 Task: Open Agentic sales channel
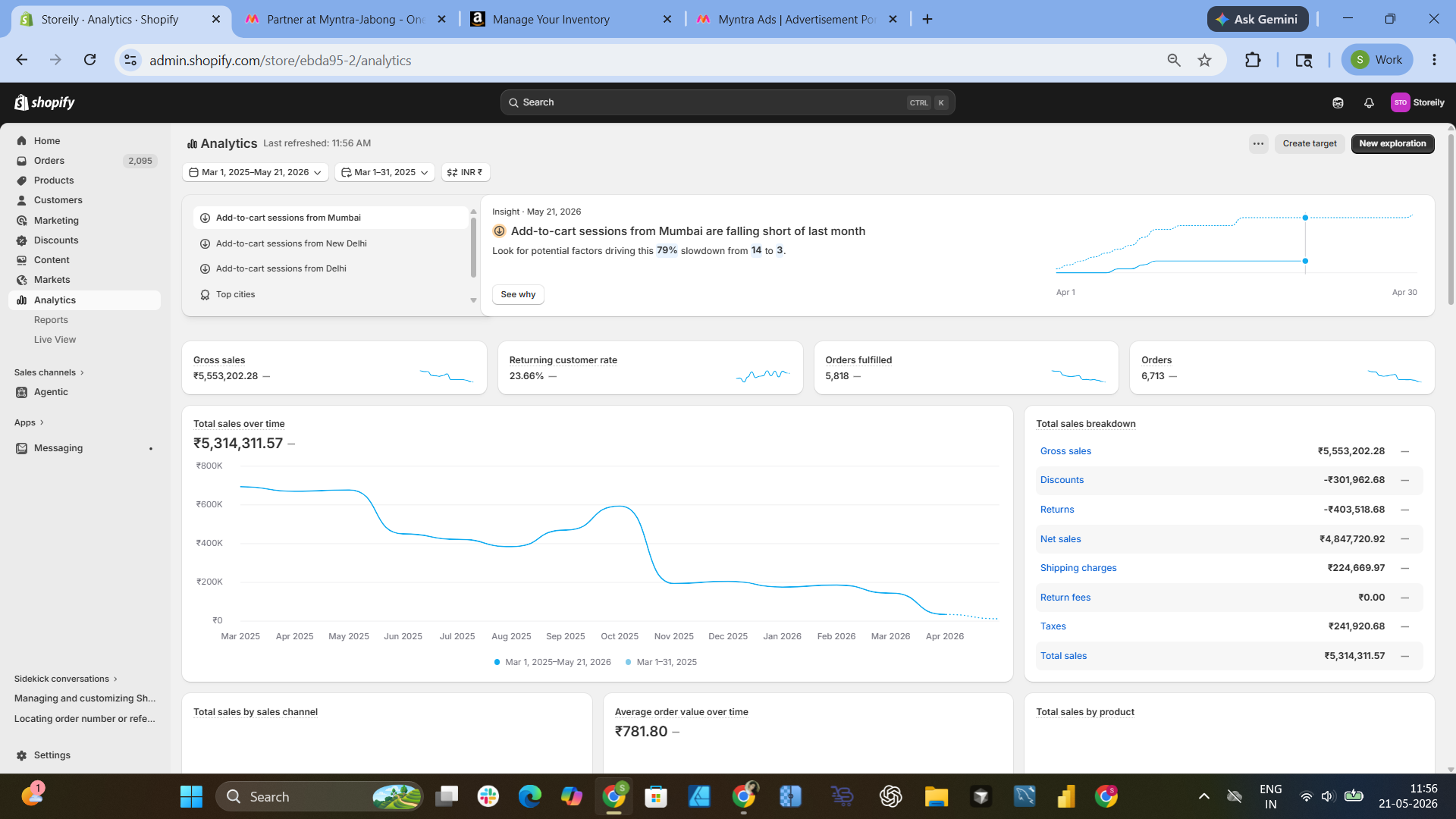[x=51, y=392]
